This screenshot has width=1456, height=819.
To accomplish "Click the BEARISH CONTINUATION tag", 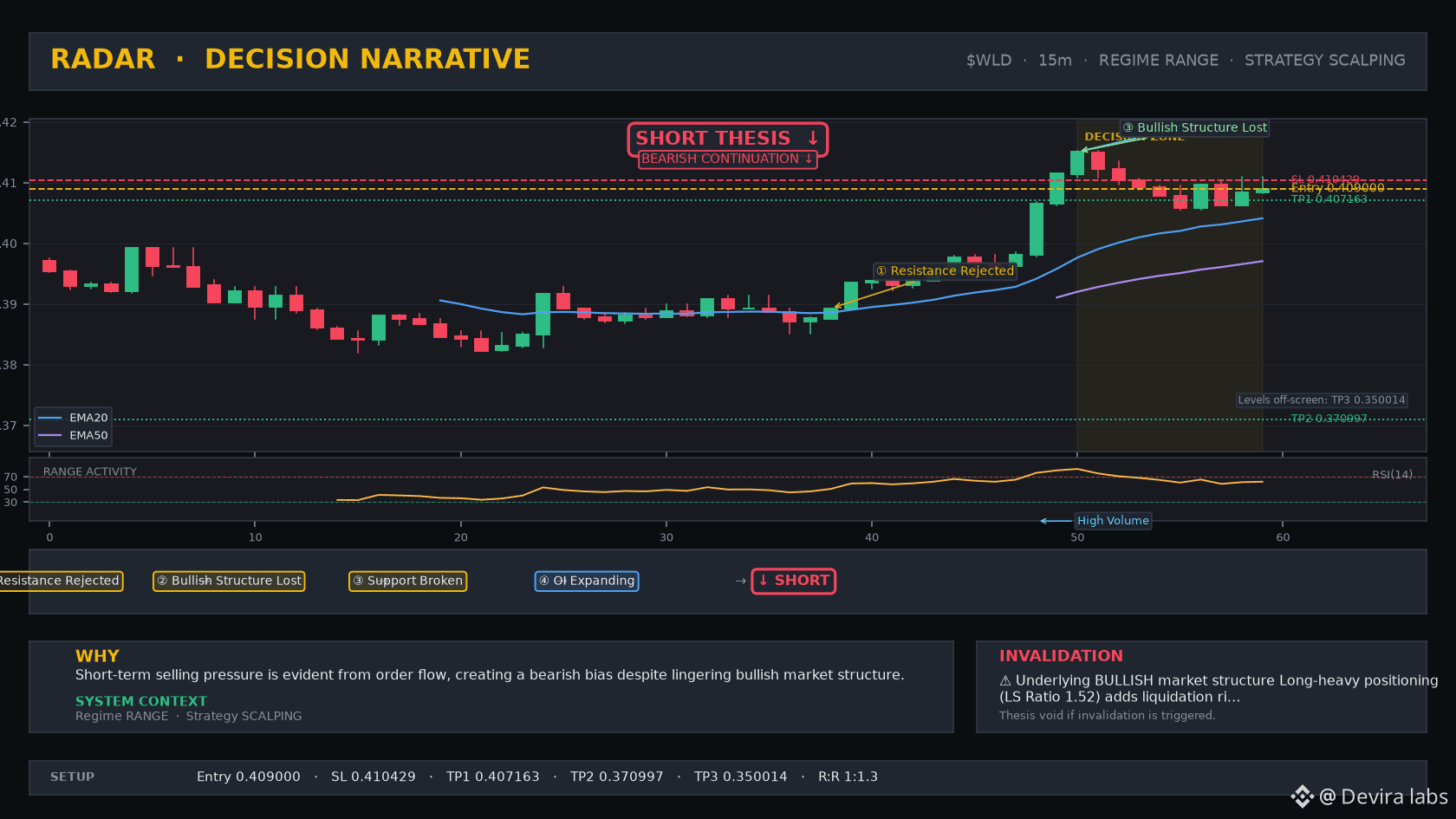I will pyautogui.click(x=727, y=159).
